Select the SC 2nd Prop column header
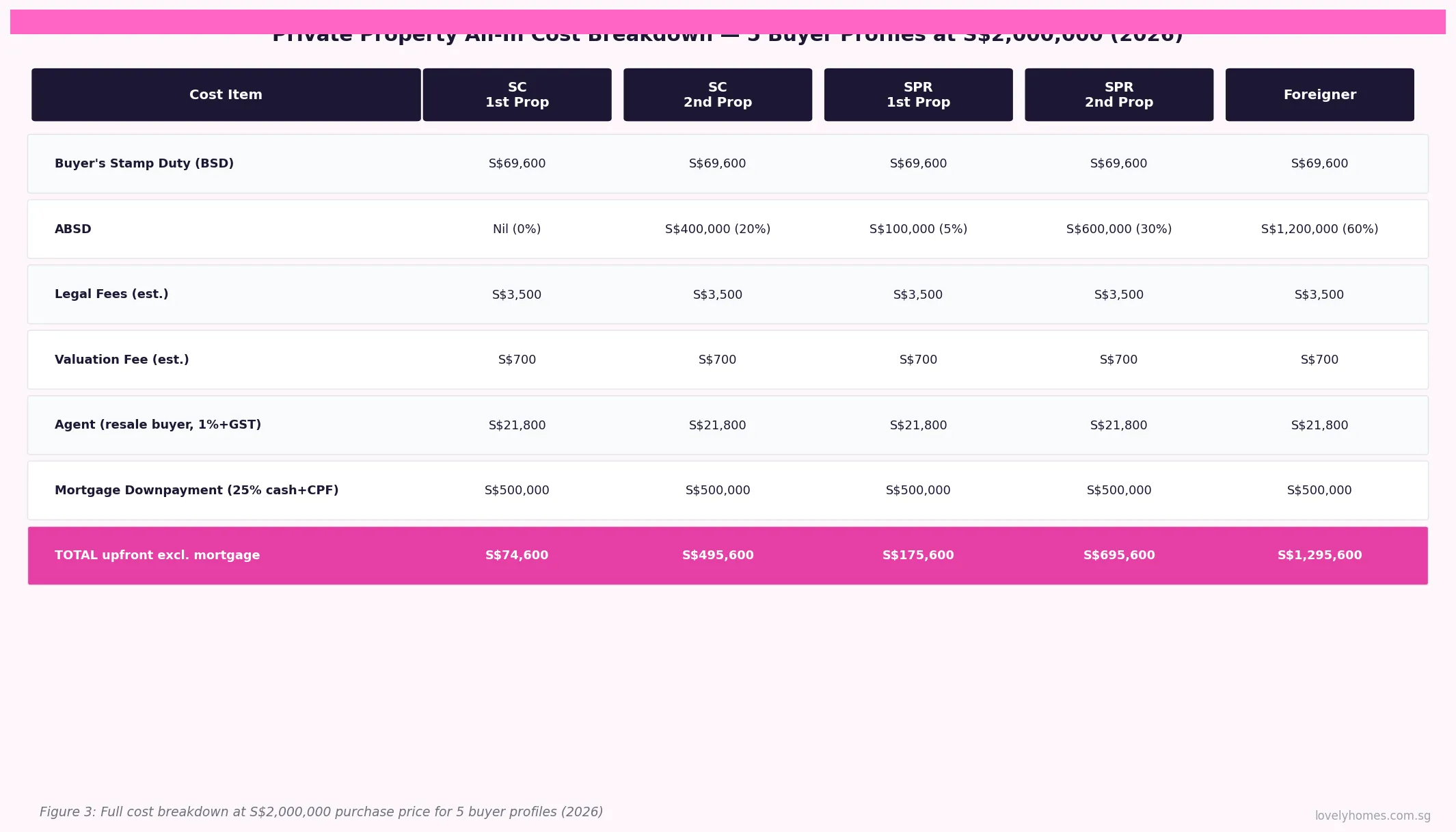 718,95
